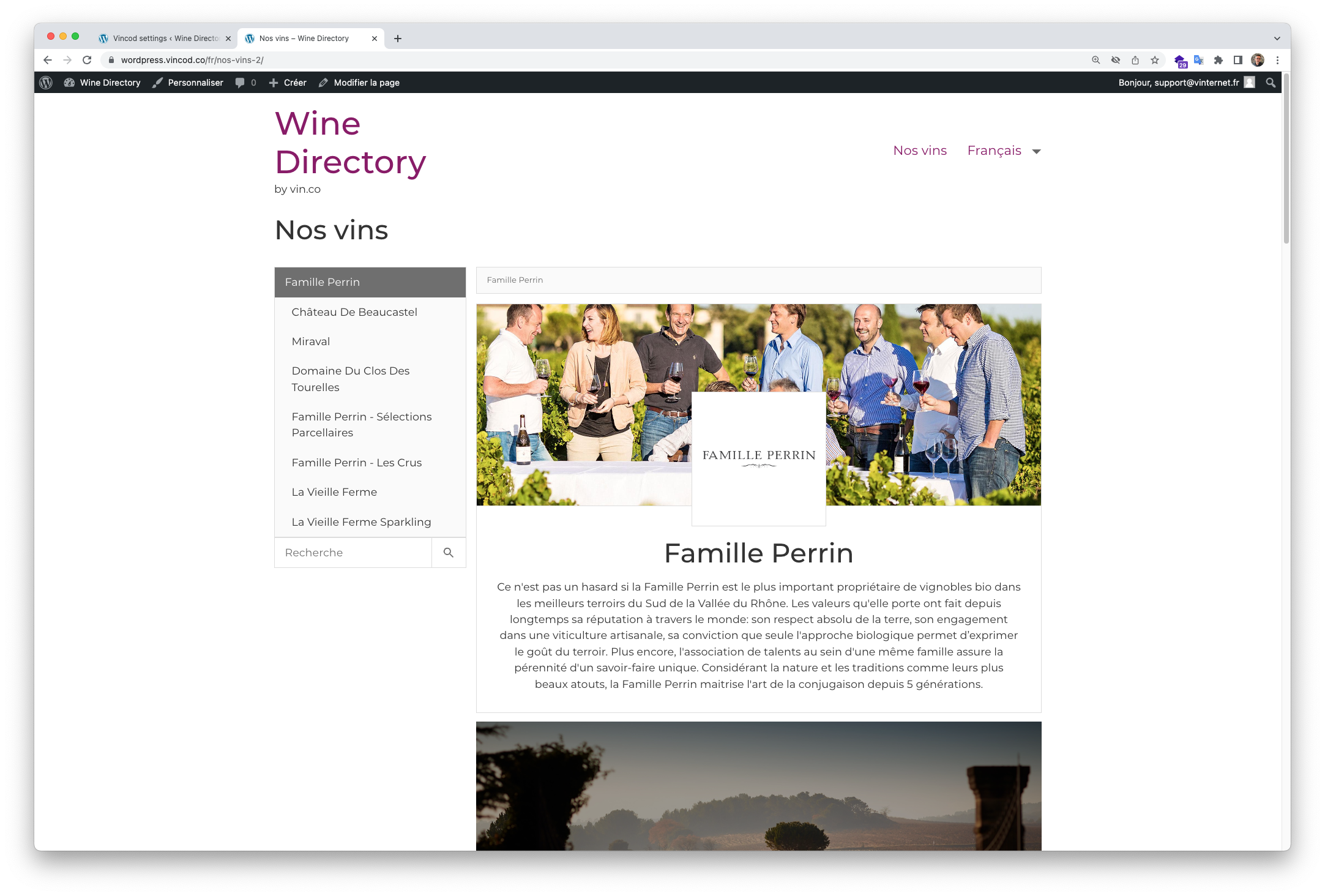Image resolution: width=1325 pixels, height=896 pixels.
Task: Open a new browser tab with plus
Action: click(x=398, y=39)
